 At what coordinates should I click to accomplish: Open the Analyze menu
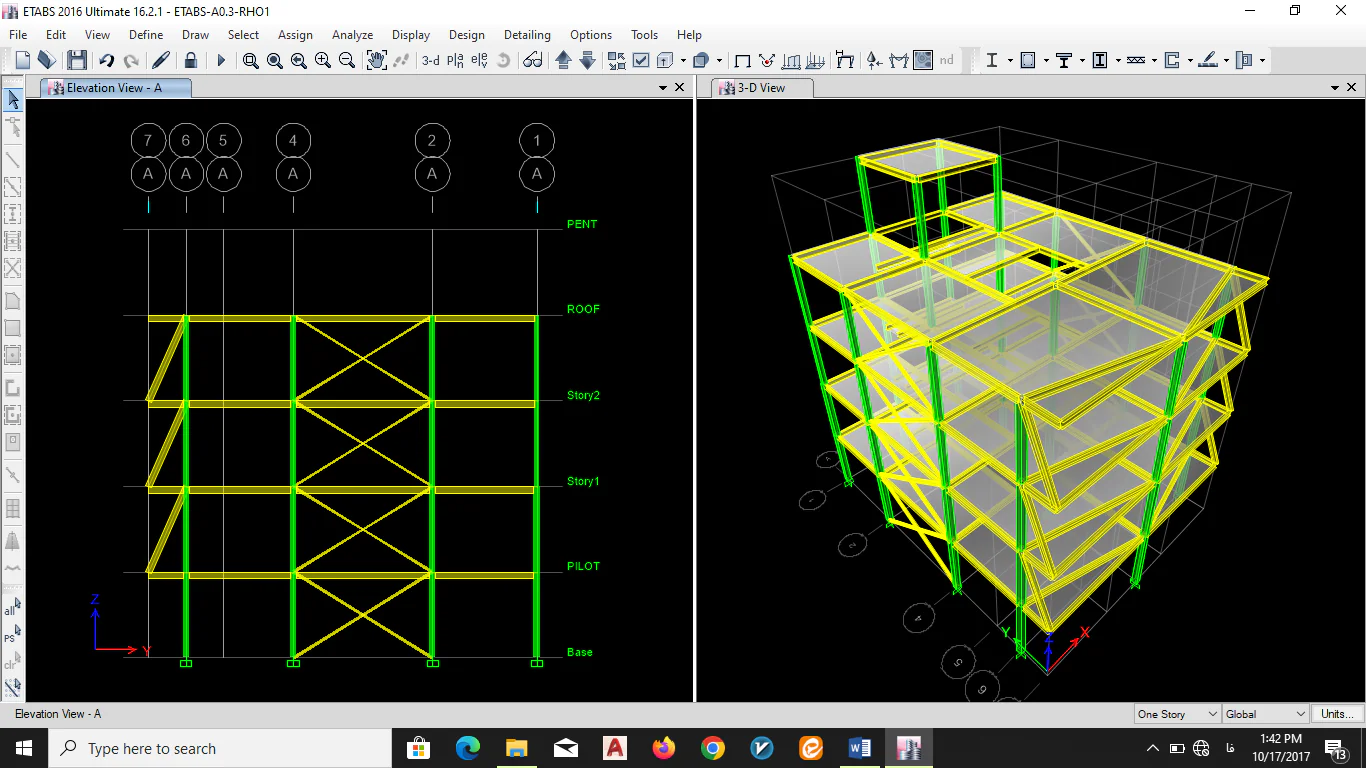(x=352, y=34)
